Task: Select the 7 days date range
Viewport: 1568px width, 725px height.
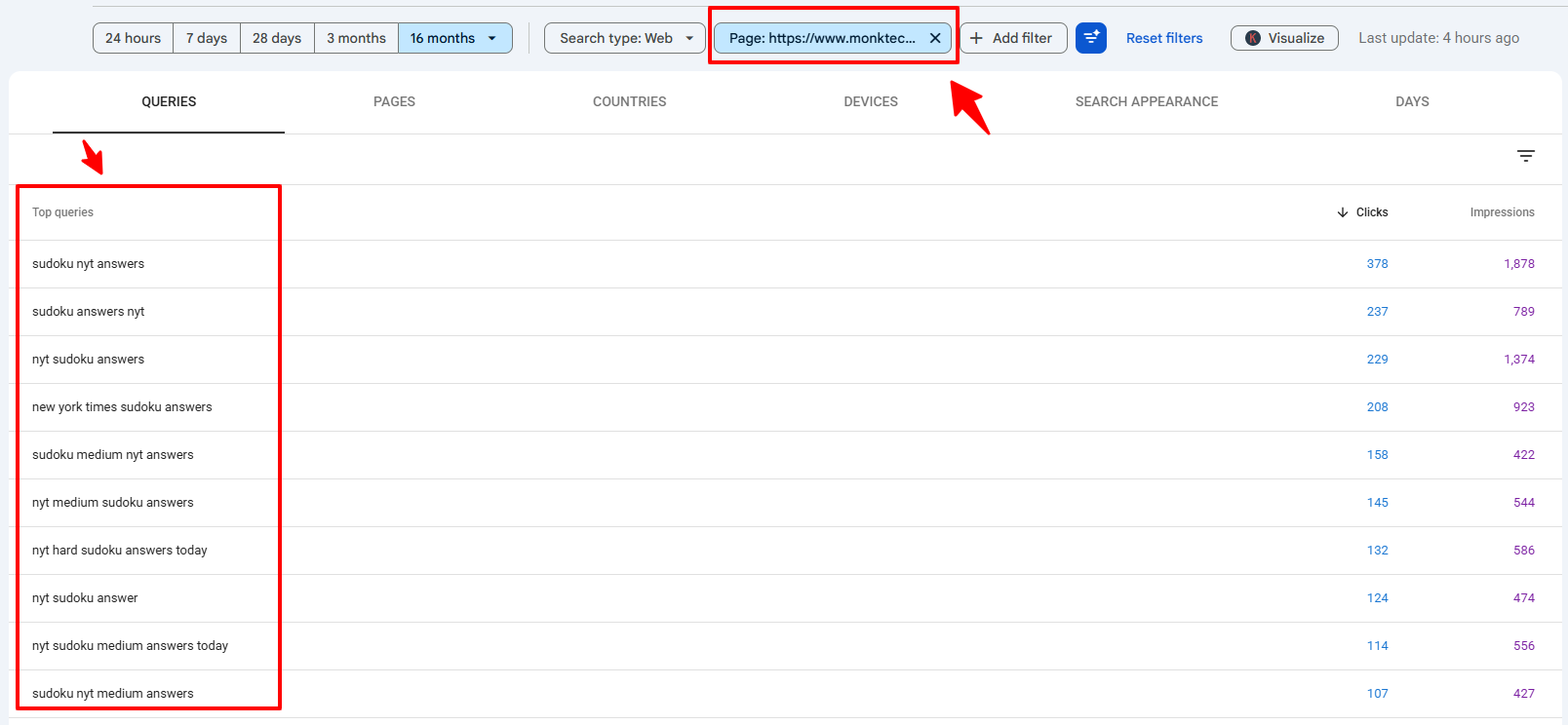Action: coord(207,38)
